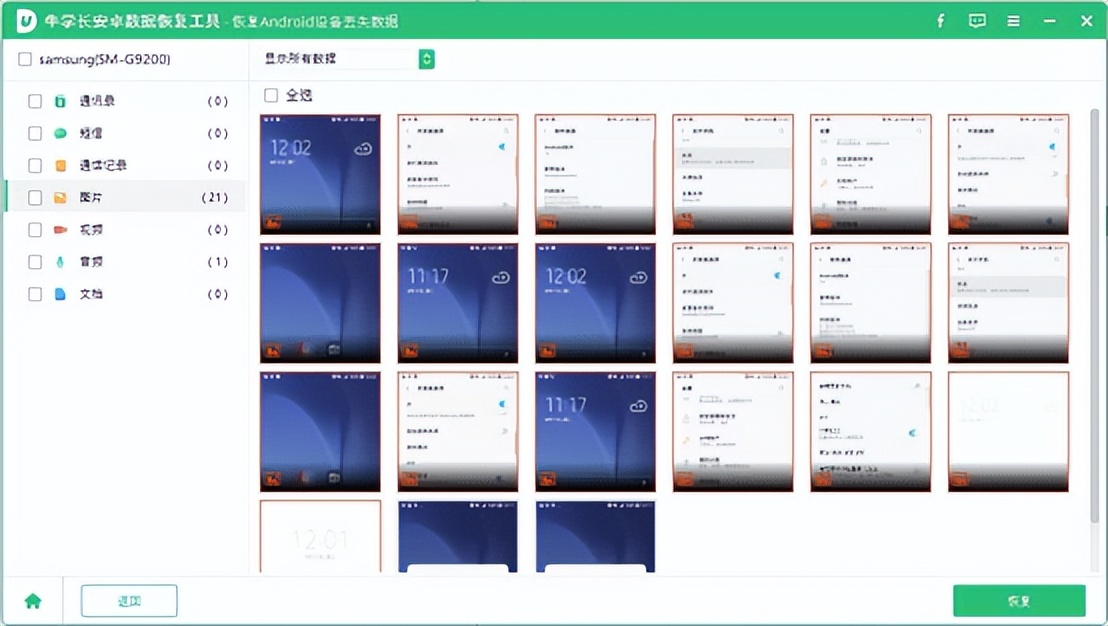Click the contacts (通讯录) category icon
1108x626 pixels.
(60, 101)
